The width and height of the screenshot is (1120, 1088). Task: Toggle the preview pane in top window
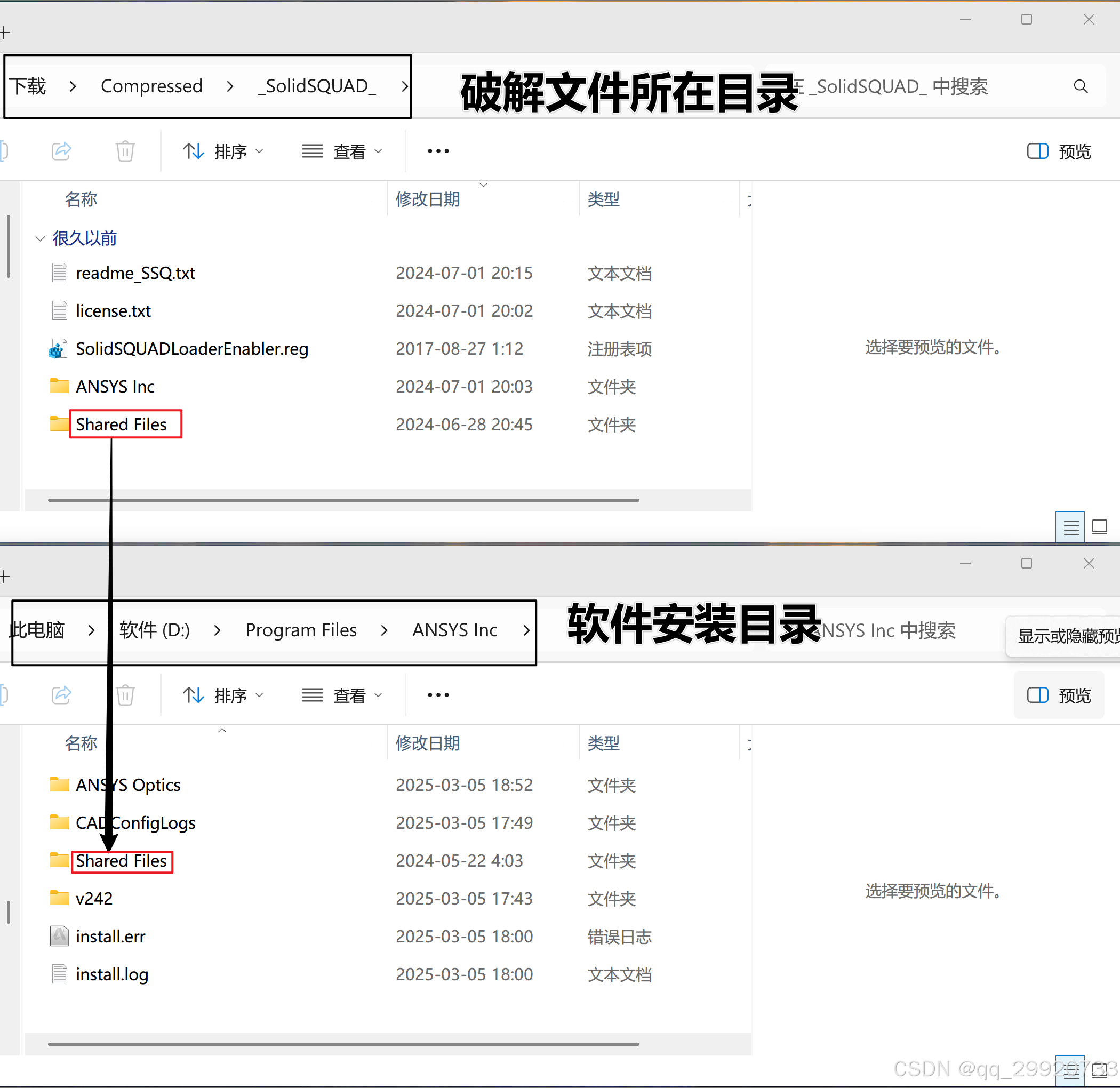tap(1058, 151)
